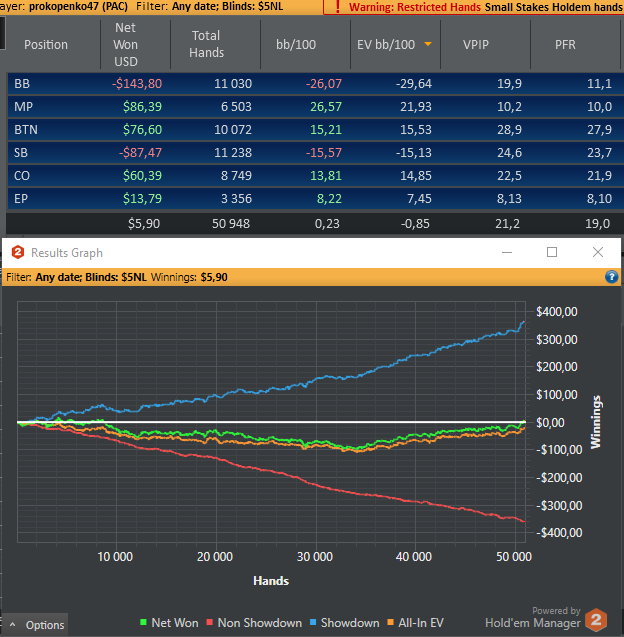
Task: Click the Results Graph window app icon
Action: [x=17, y=252]
